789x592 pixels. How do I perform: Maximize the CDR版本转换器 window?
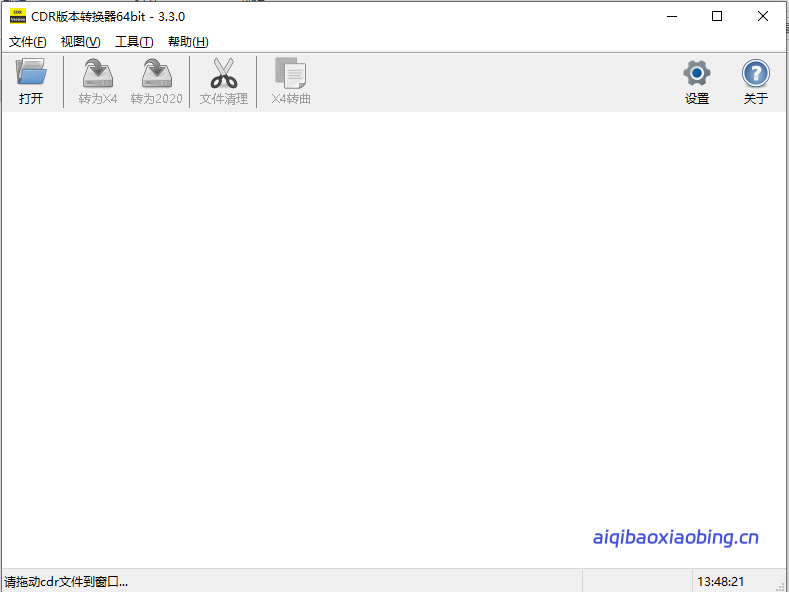[717, 16]
